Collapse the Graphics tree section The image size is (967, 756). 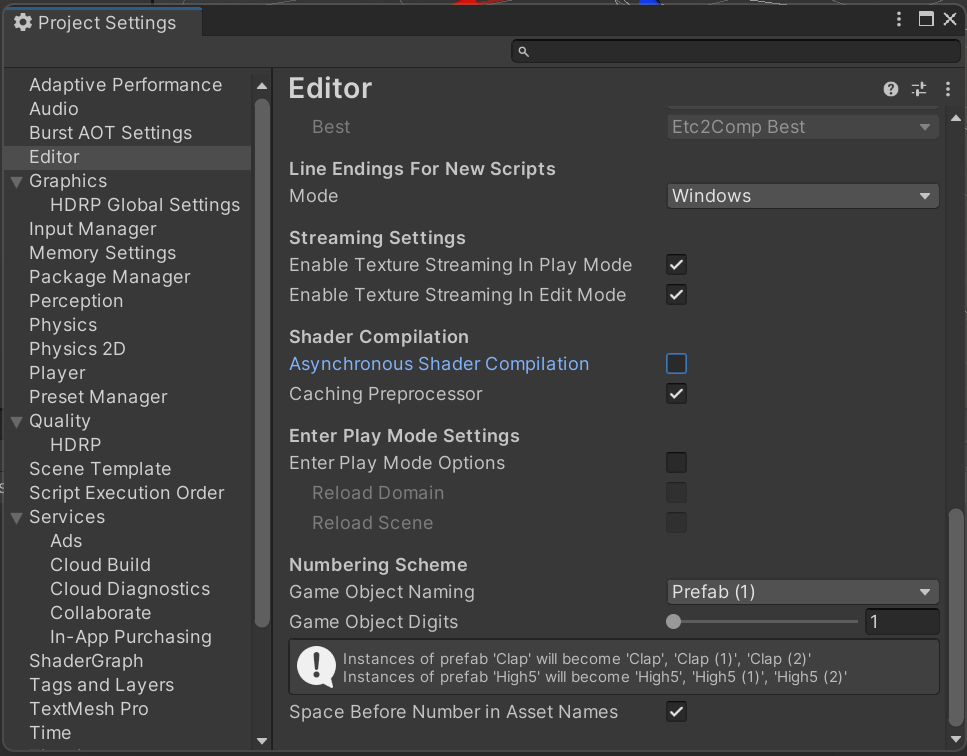pos(17,181)
